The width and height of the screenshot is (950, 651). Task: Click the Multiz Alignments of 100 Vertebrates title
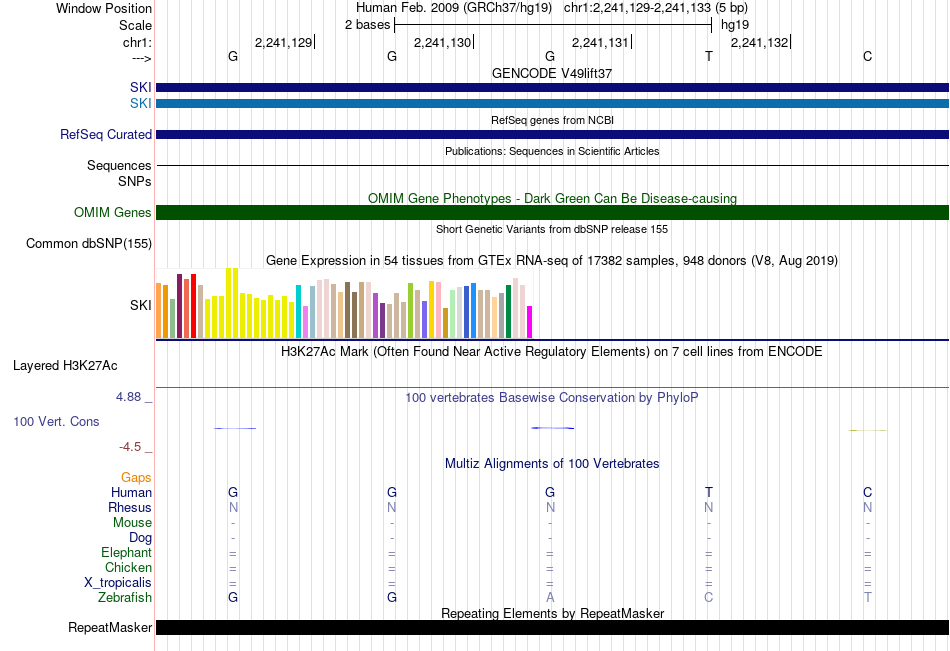tap(552, 464)
